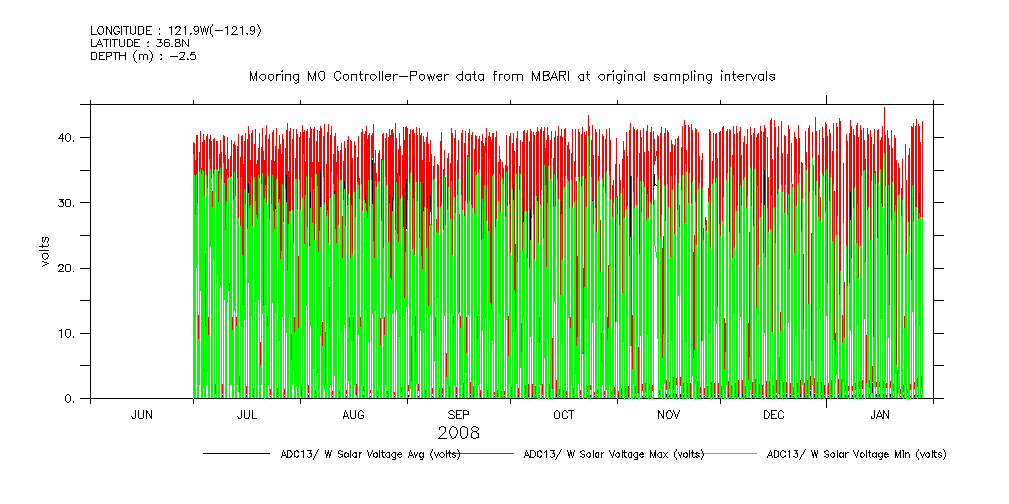Screen dimensions: 1009x504
Task: Click the 2008 year label below axis
Action: click(458, 433)
